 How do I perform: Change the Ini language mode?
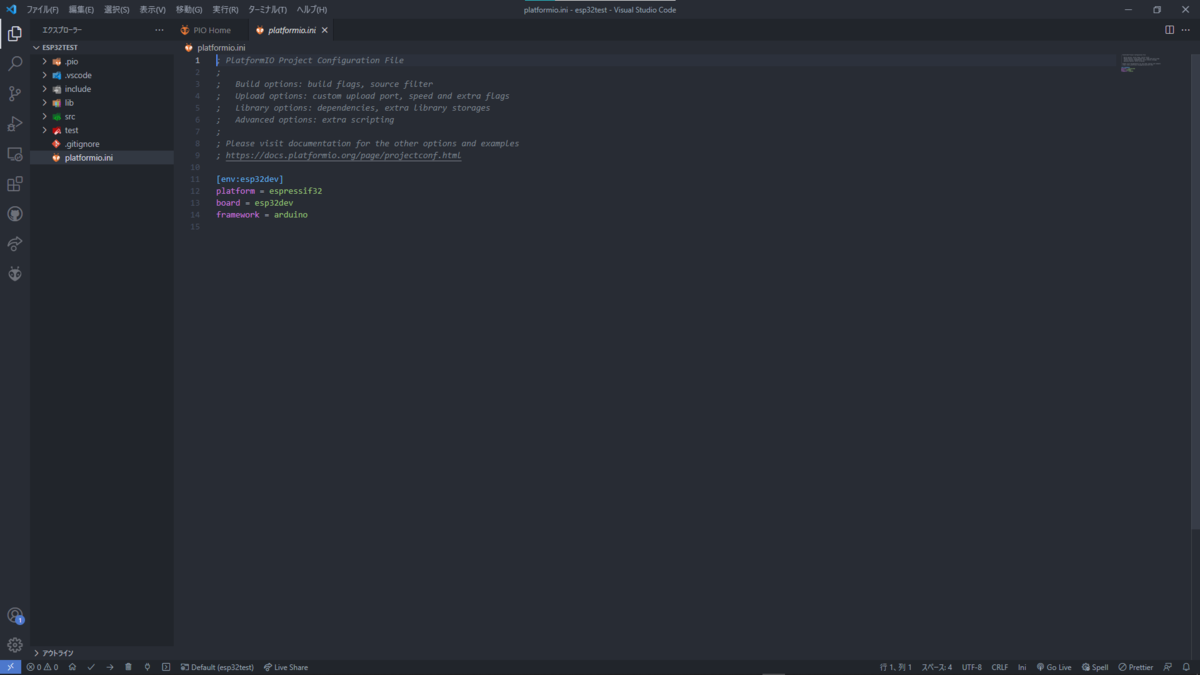tap(1022, 667)
